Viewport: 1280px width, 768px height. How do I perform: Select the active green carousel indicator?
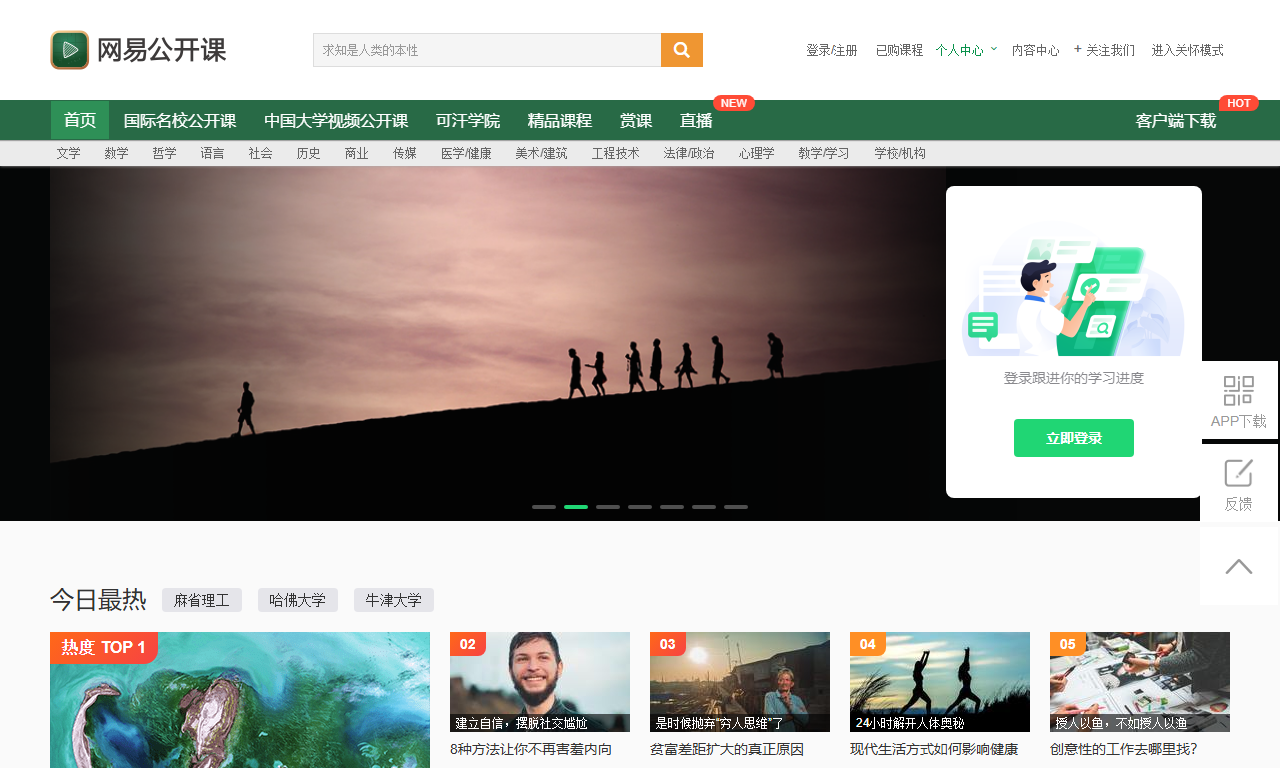point(576,507)
